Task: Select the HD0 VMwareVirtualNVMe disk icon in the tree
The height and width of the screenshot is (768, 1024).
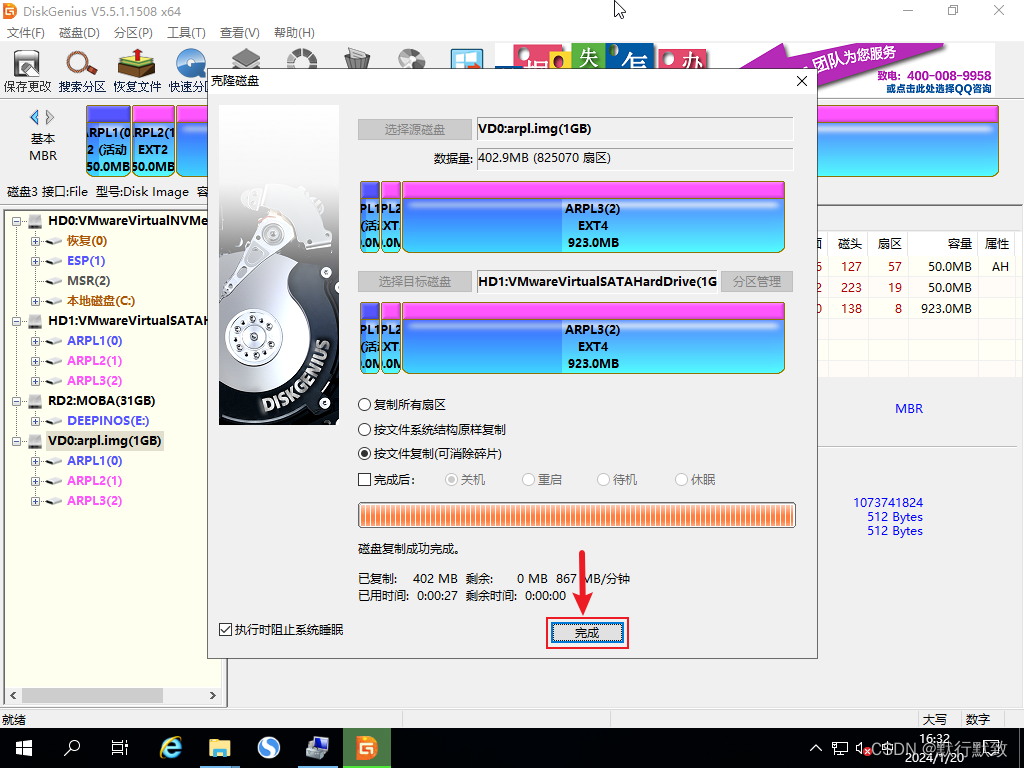Action: 35,221
